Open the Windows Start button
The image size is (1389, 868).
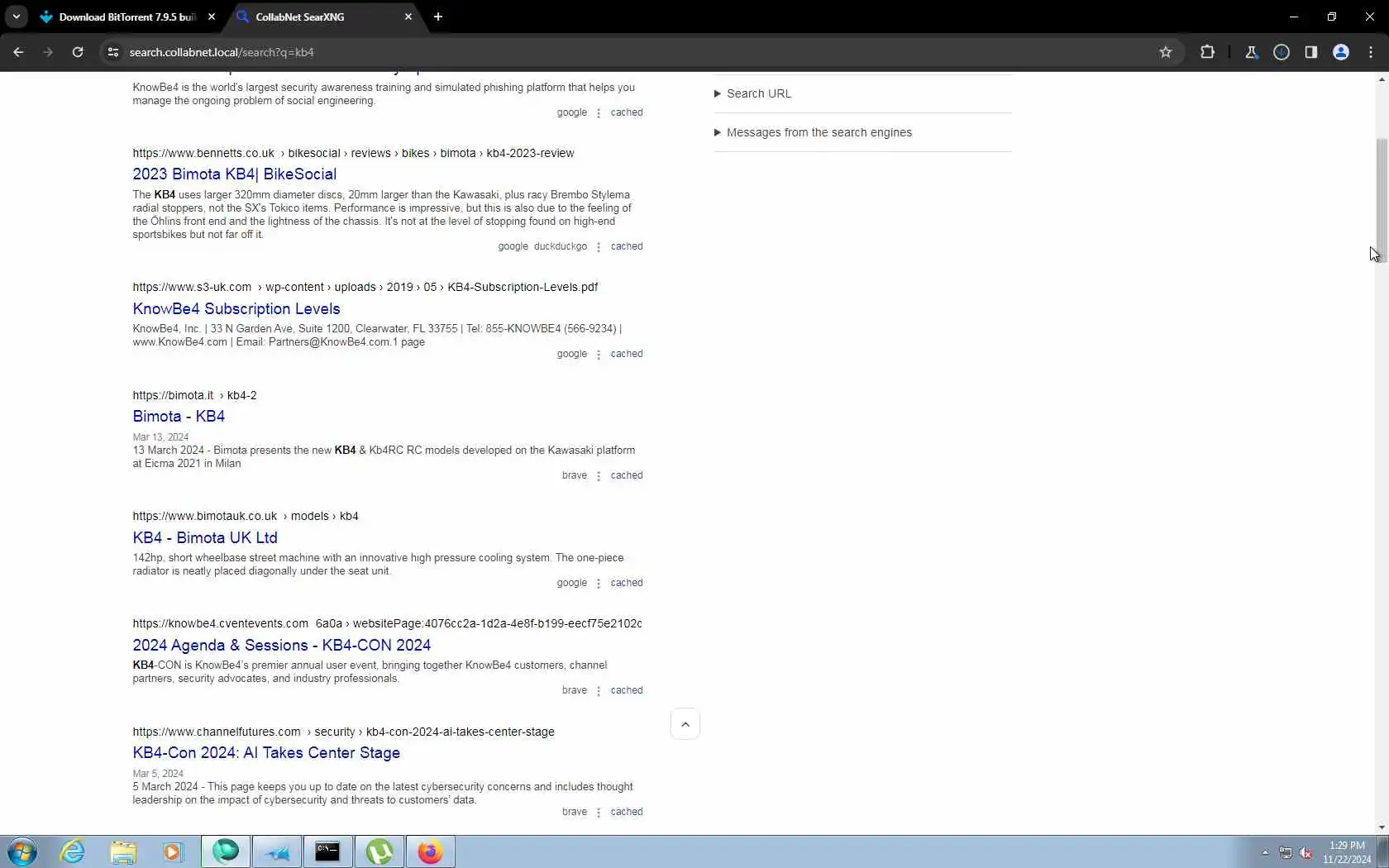pyautogui.click(x=22, y=851)
